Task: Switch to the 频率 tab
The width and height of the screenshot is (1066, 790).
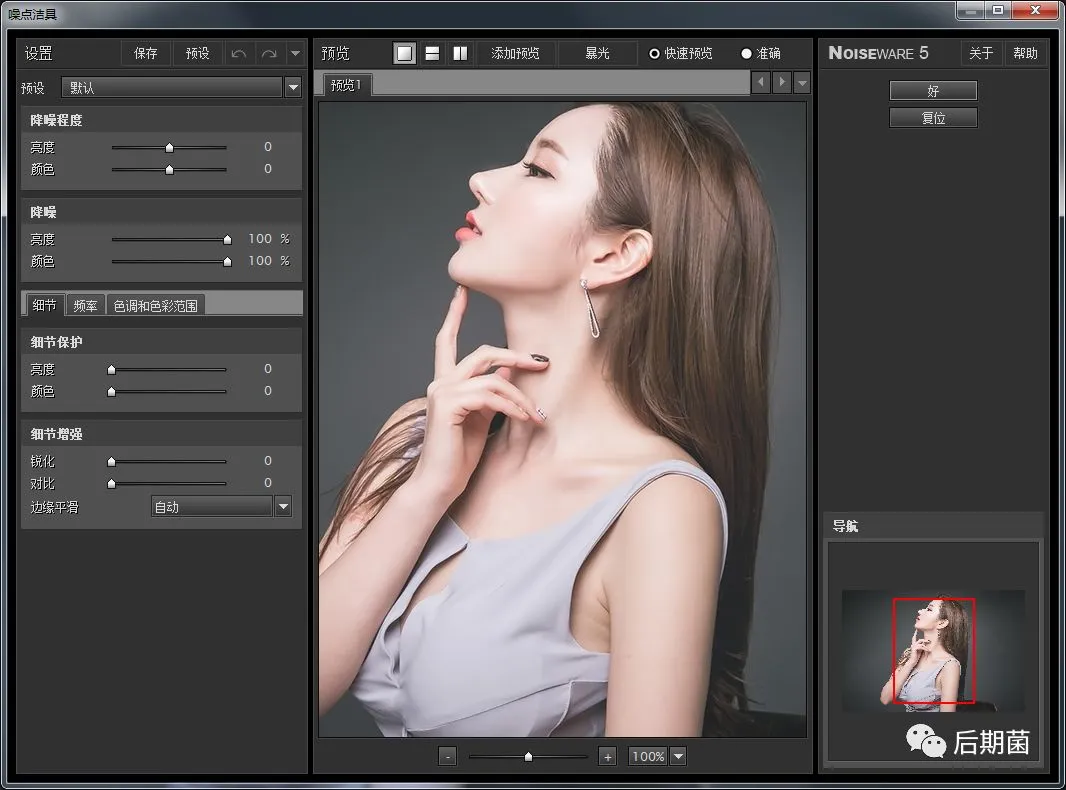Action: pos(86,306)
